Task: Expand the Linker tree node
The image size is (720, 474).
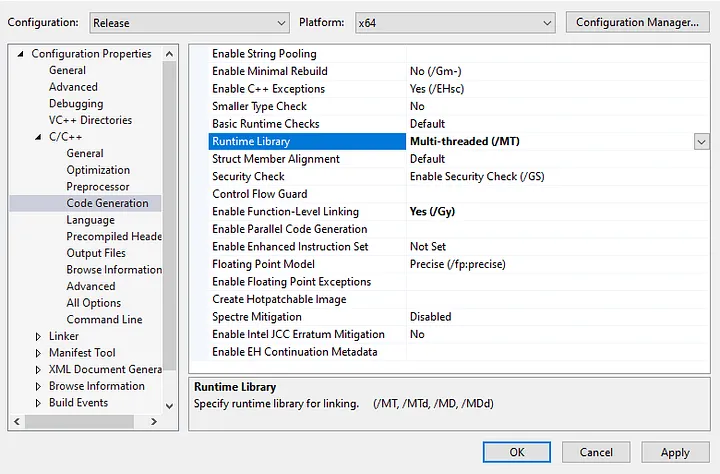Action: click(38, 336)
